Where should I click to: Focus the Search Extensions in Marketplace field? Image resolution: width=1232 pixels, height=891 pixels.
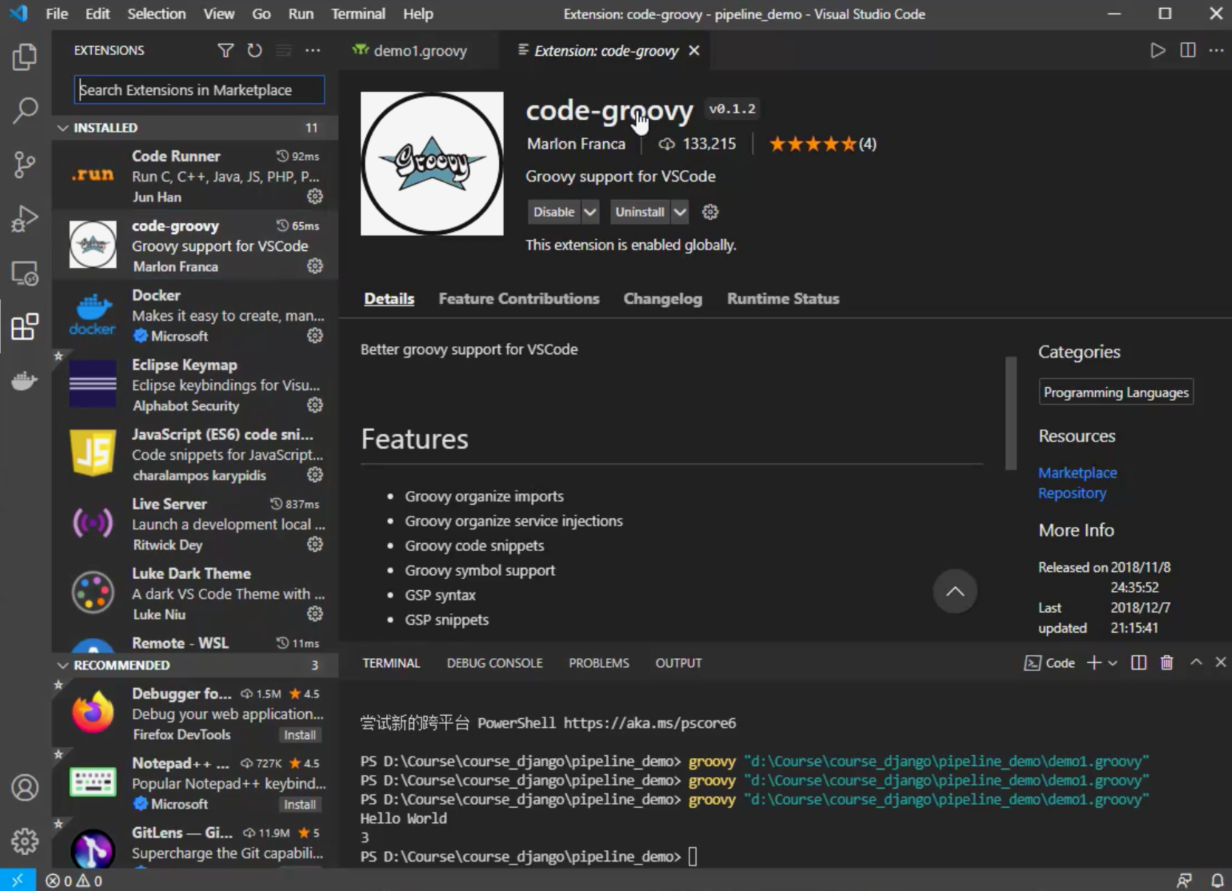[199, 90]
